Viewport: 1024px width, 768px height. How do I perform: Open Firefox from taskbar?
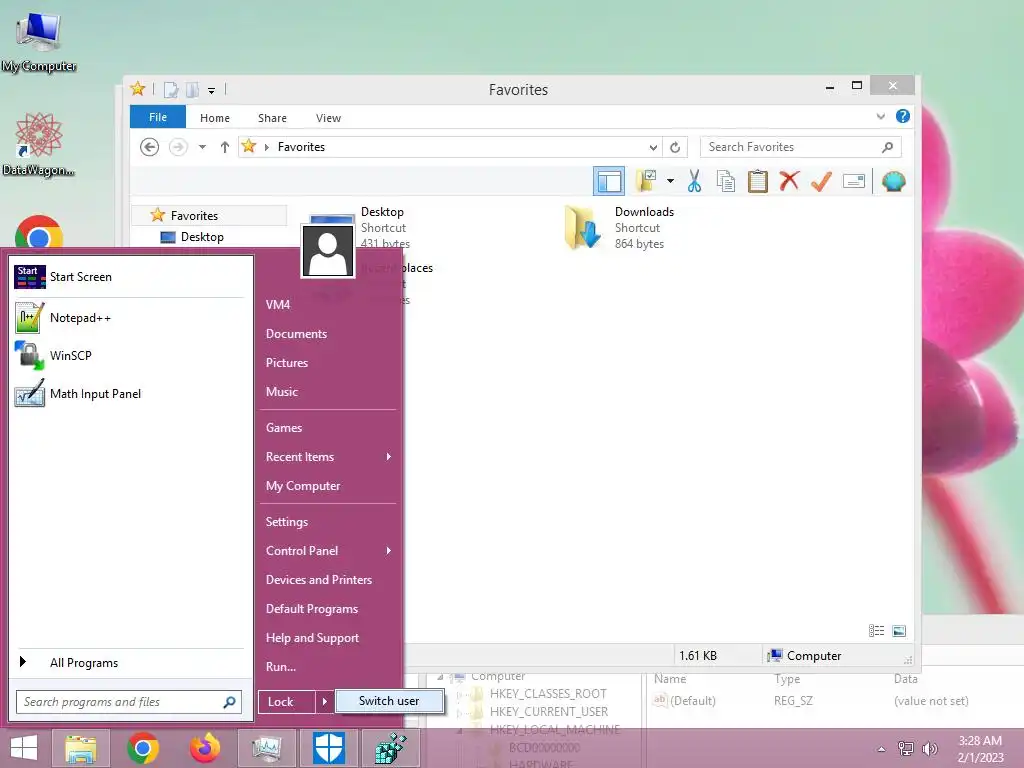(205, 748)
